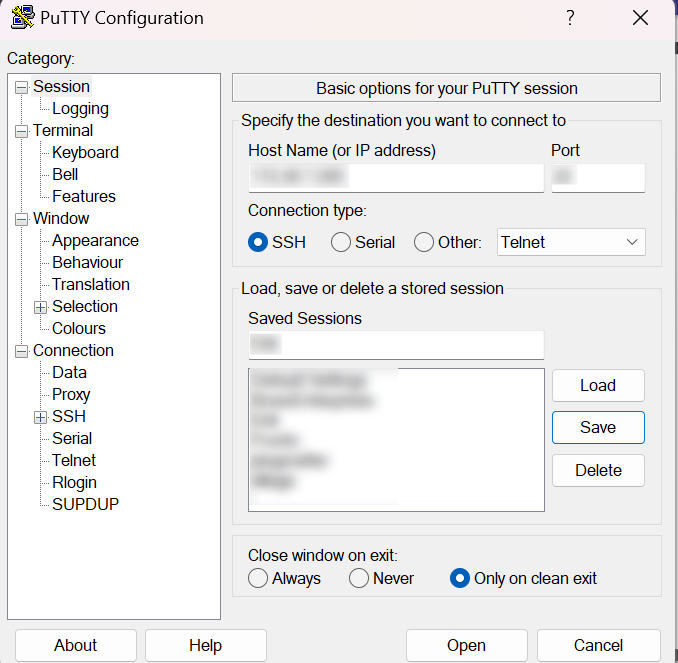This screenshot has height=663, width=678.
Task: Collapse the Window category node
Action: pyautogui.click(x=22, y=219)
